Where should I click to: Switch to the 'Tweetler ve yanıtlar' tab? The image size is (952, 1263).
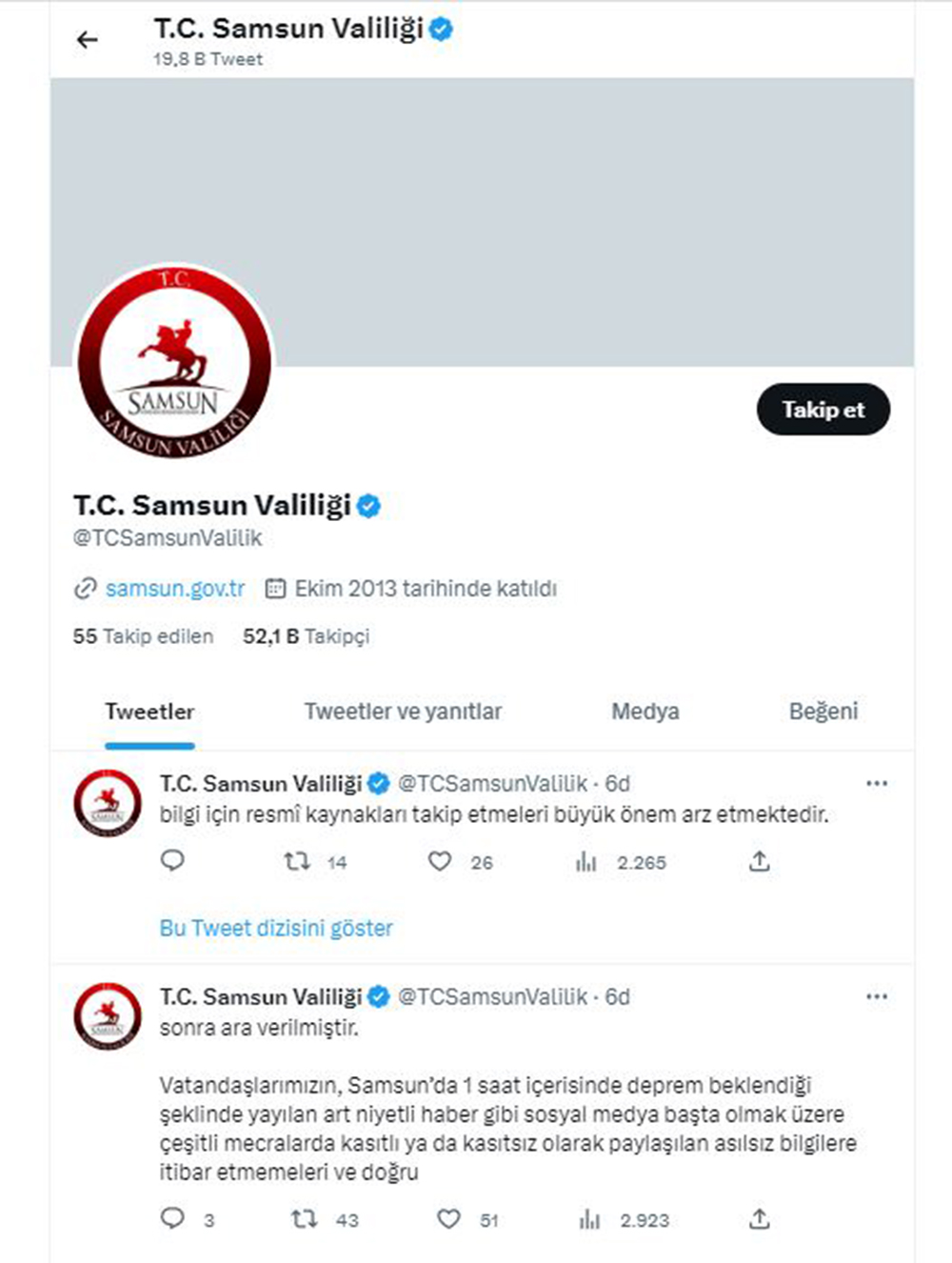click(403, 712)
